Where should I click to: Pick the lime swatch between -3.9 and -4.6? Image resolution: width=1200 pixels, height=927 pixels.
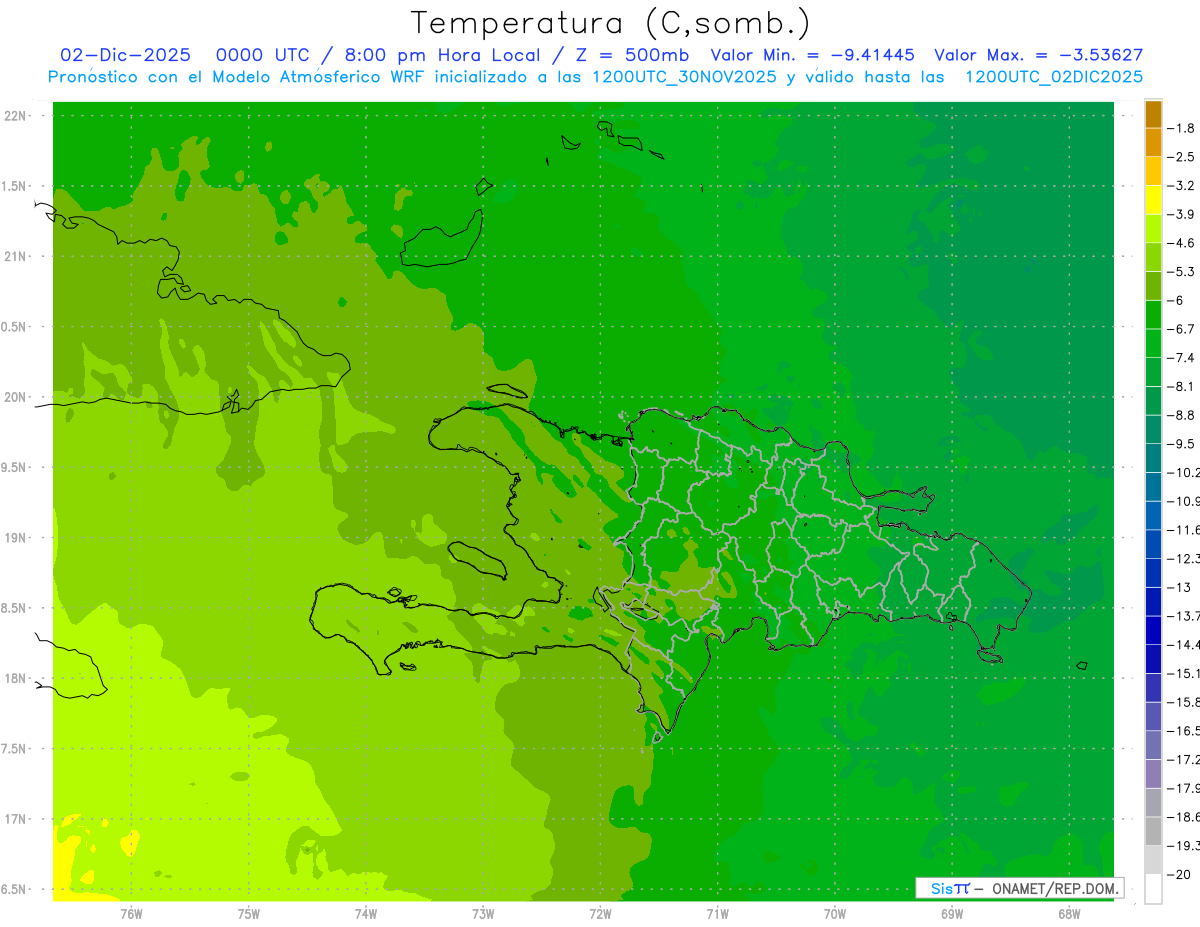pos(1153,229)
